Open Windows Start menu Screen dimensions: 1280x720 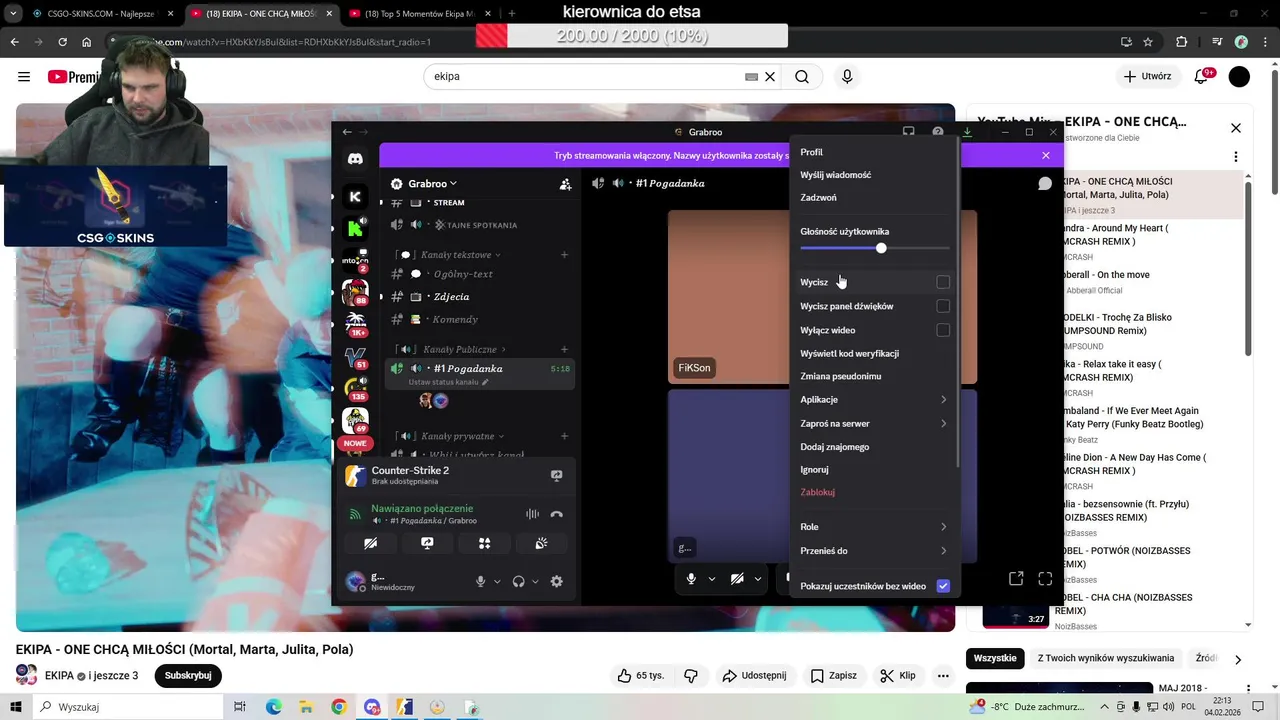(x=15, y=707)
